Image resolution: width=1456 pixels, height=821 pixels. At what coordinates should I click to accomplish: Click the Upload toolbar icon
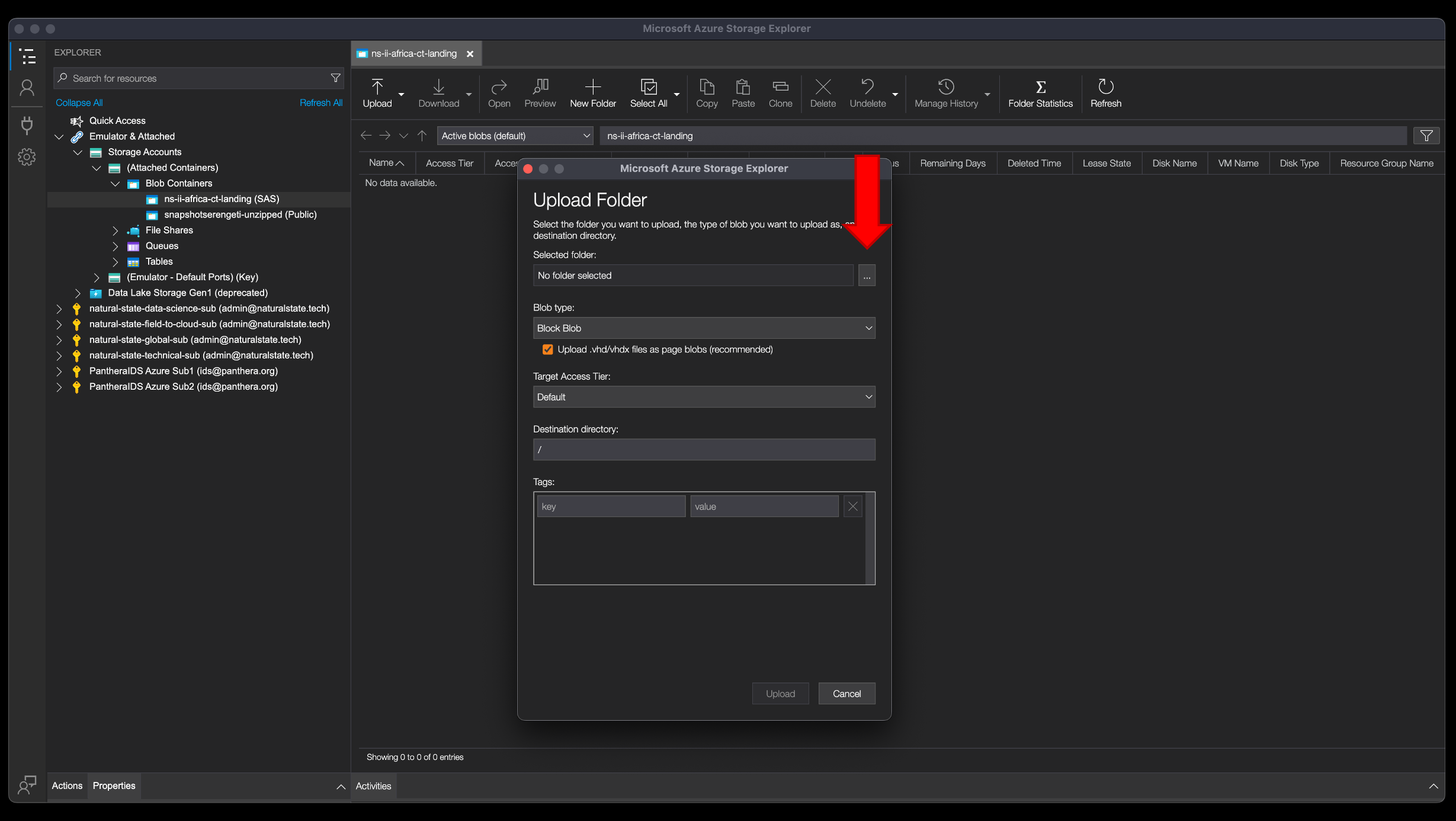pos(377,94)
